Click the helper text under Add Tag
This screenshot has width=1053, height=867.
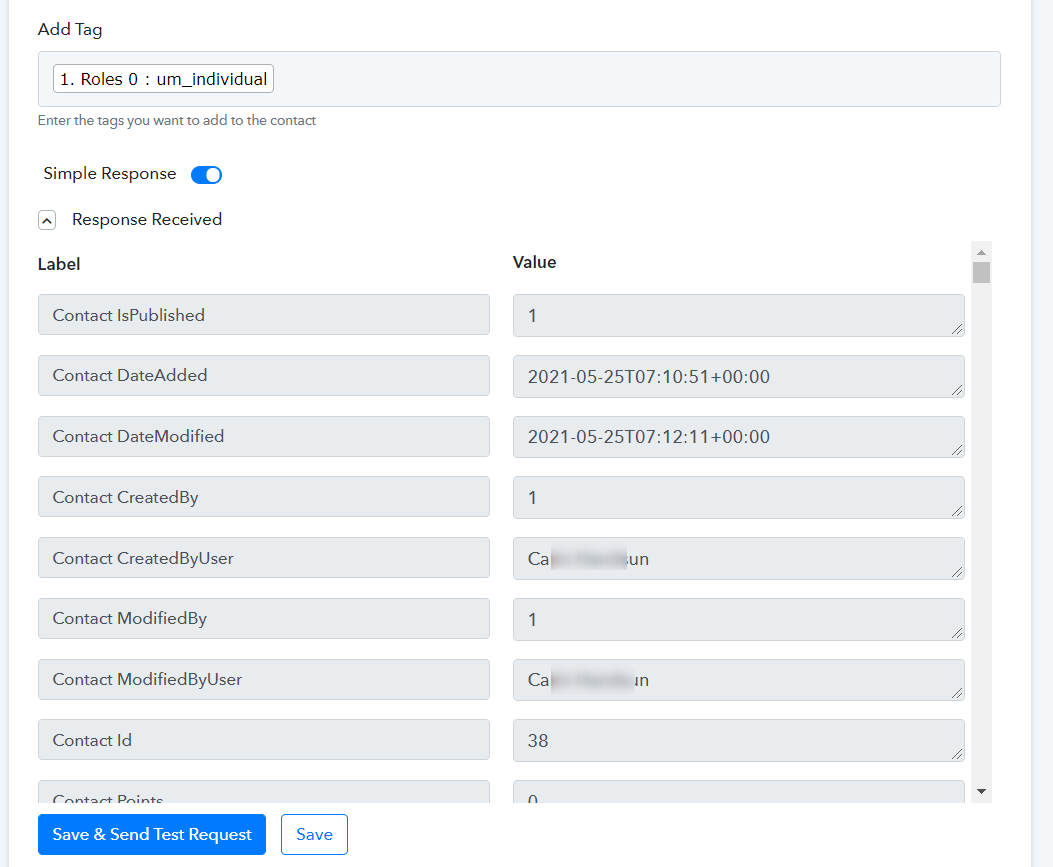tap(177, 120)
